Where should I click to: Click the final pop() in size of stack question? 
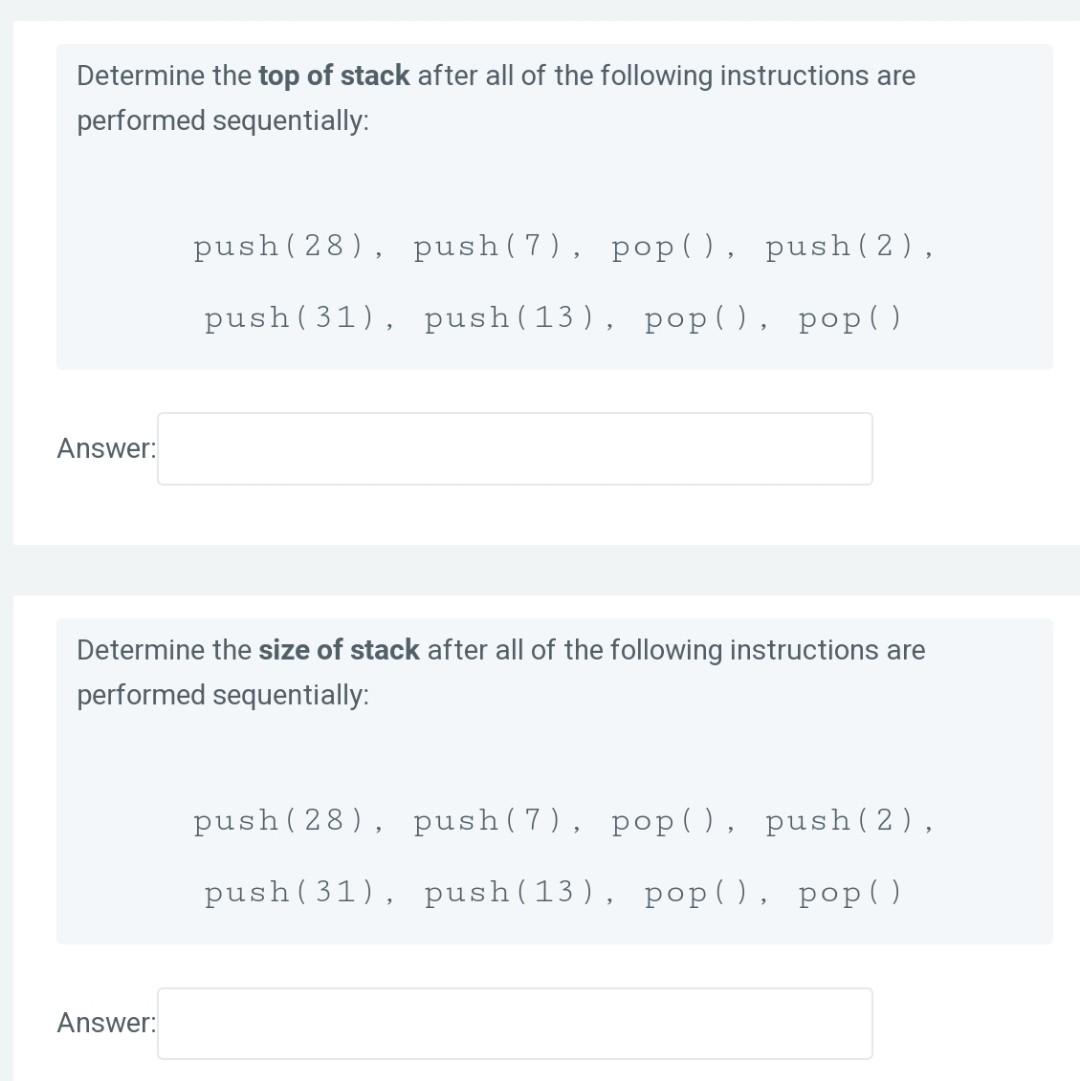click(850, 893)
